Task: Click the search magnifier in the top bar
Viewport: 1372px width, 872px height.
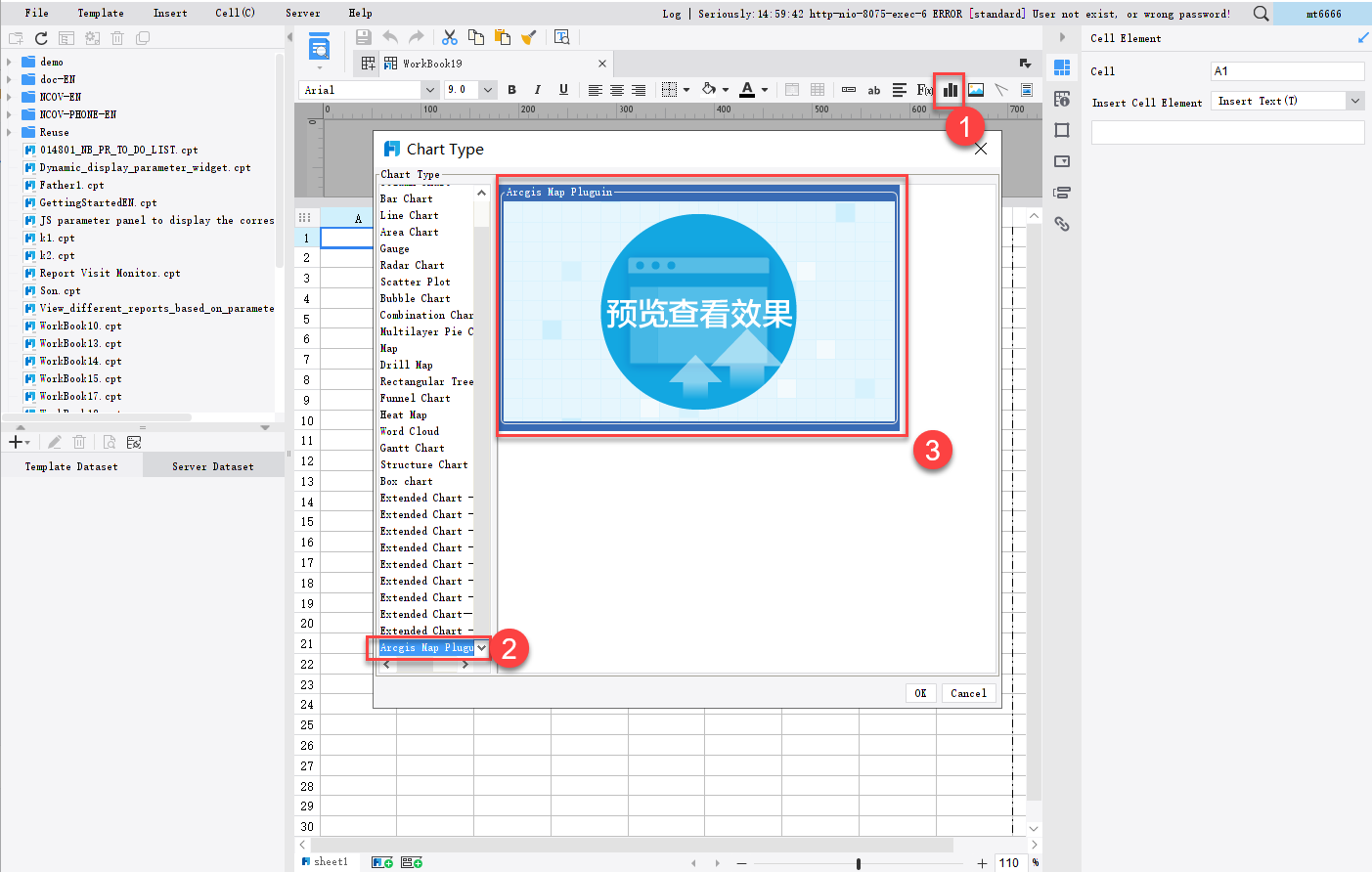Action: (1261, 14)
